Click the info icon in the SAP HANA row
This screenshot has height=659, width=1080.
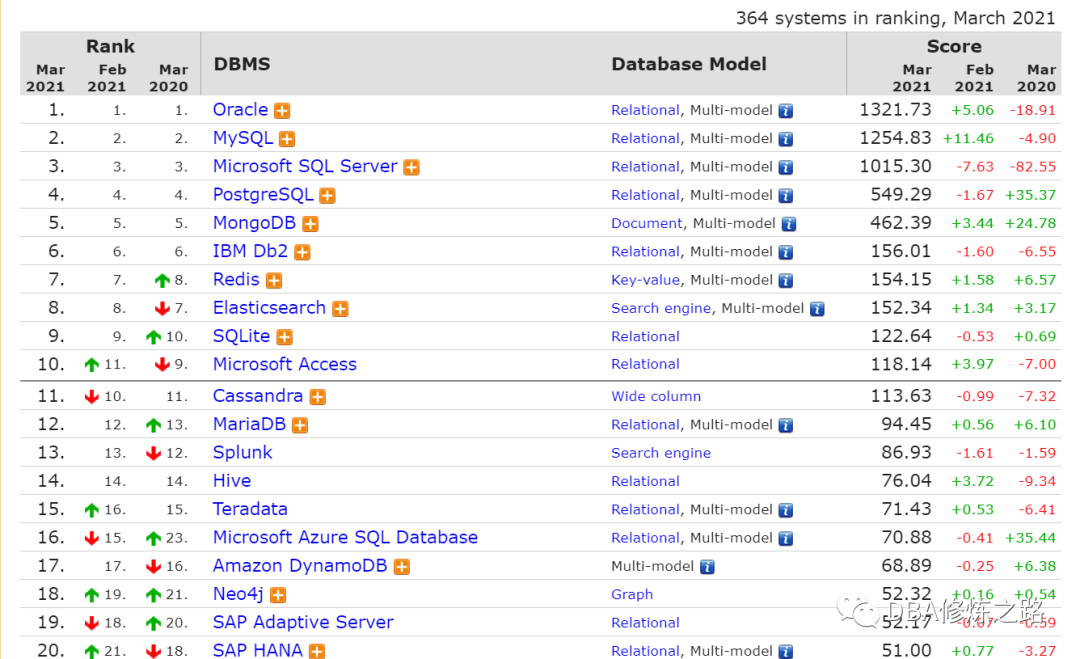pyautogui.click(x=786, y=651)
